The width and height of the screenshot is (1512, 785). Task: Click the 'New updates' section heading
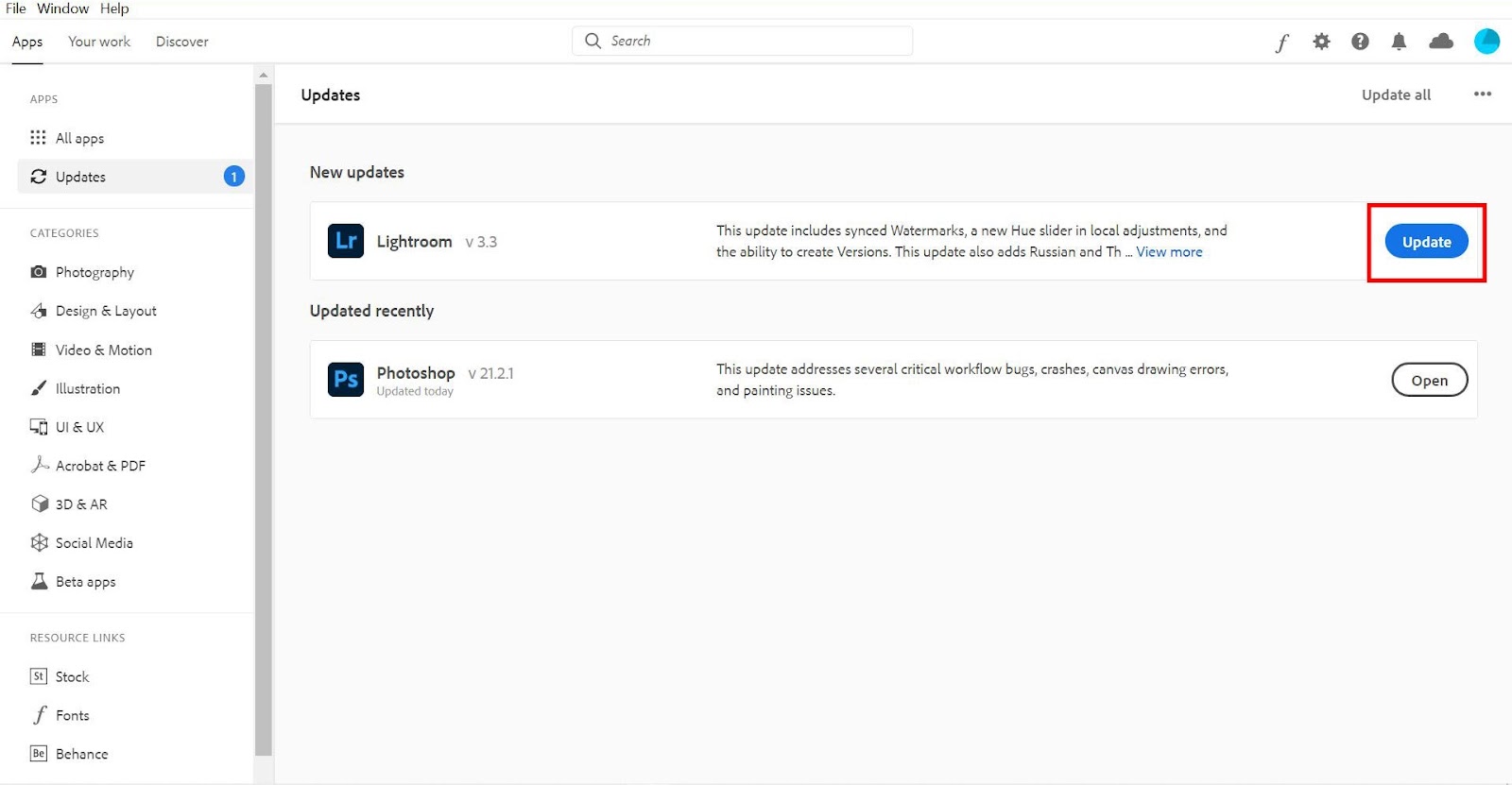tap(357, 172)
